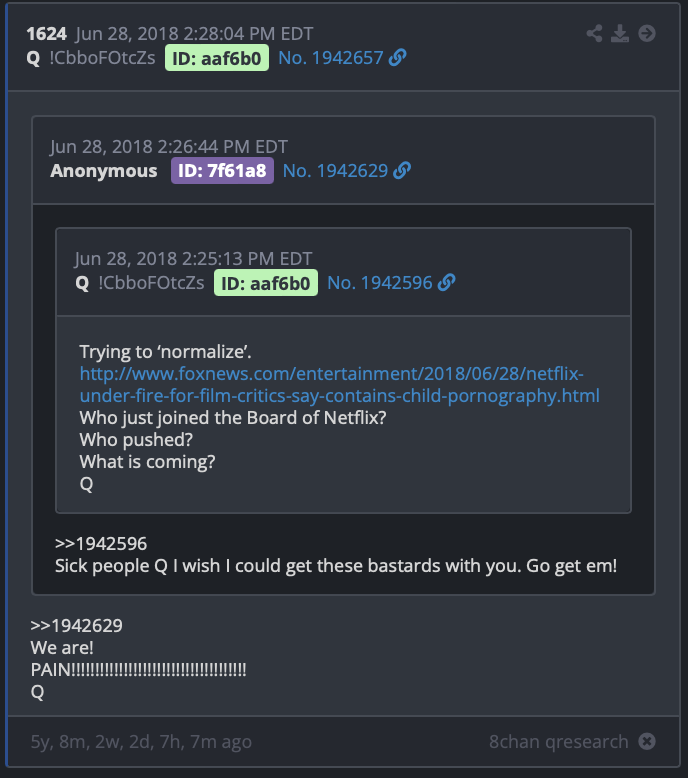Click the download icon on post 1624
688x778 pixels.
pos(620,33)
